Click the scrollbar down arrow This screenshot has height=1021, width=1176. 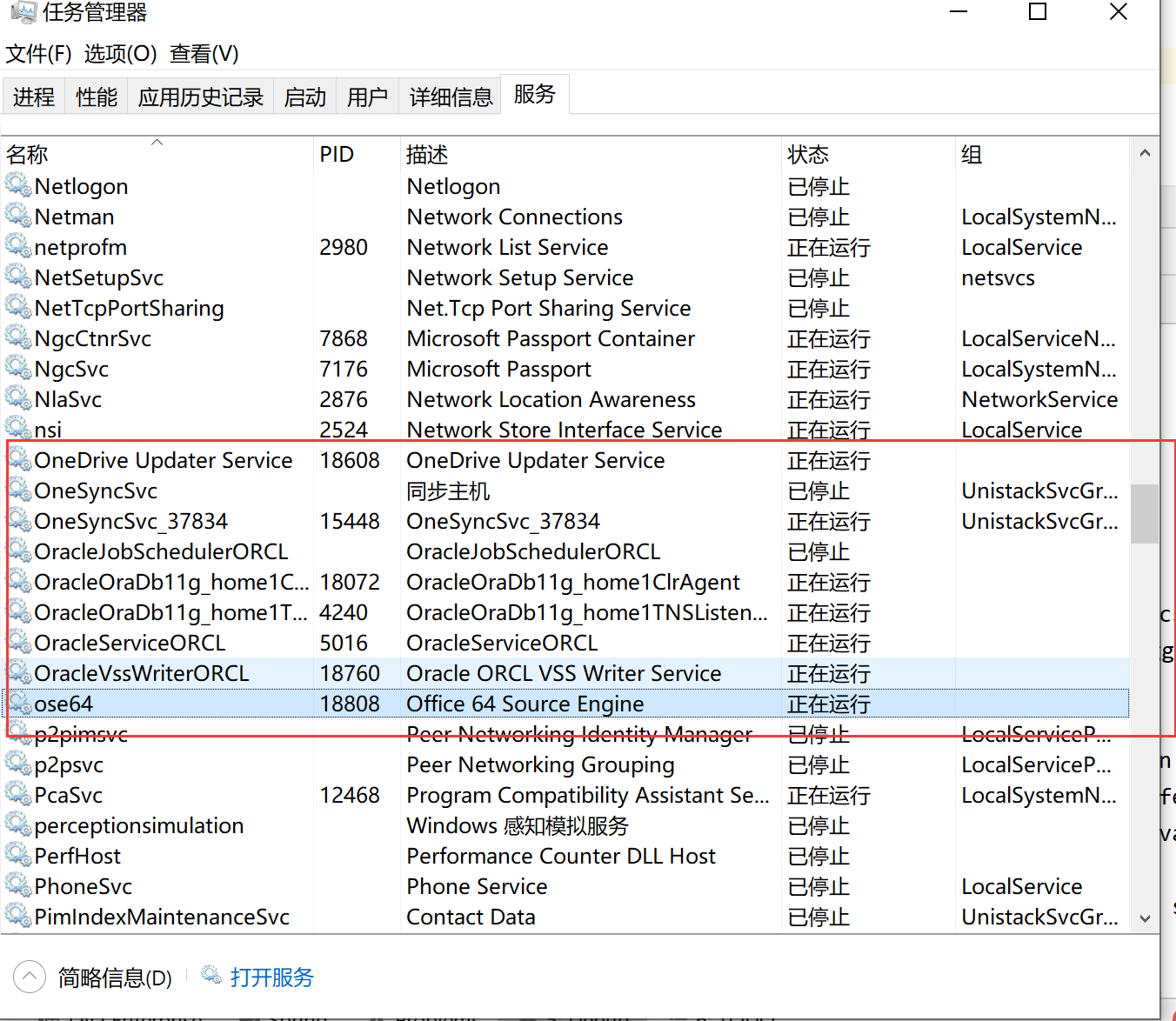coord(1146,918)
